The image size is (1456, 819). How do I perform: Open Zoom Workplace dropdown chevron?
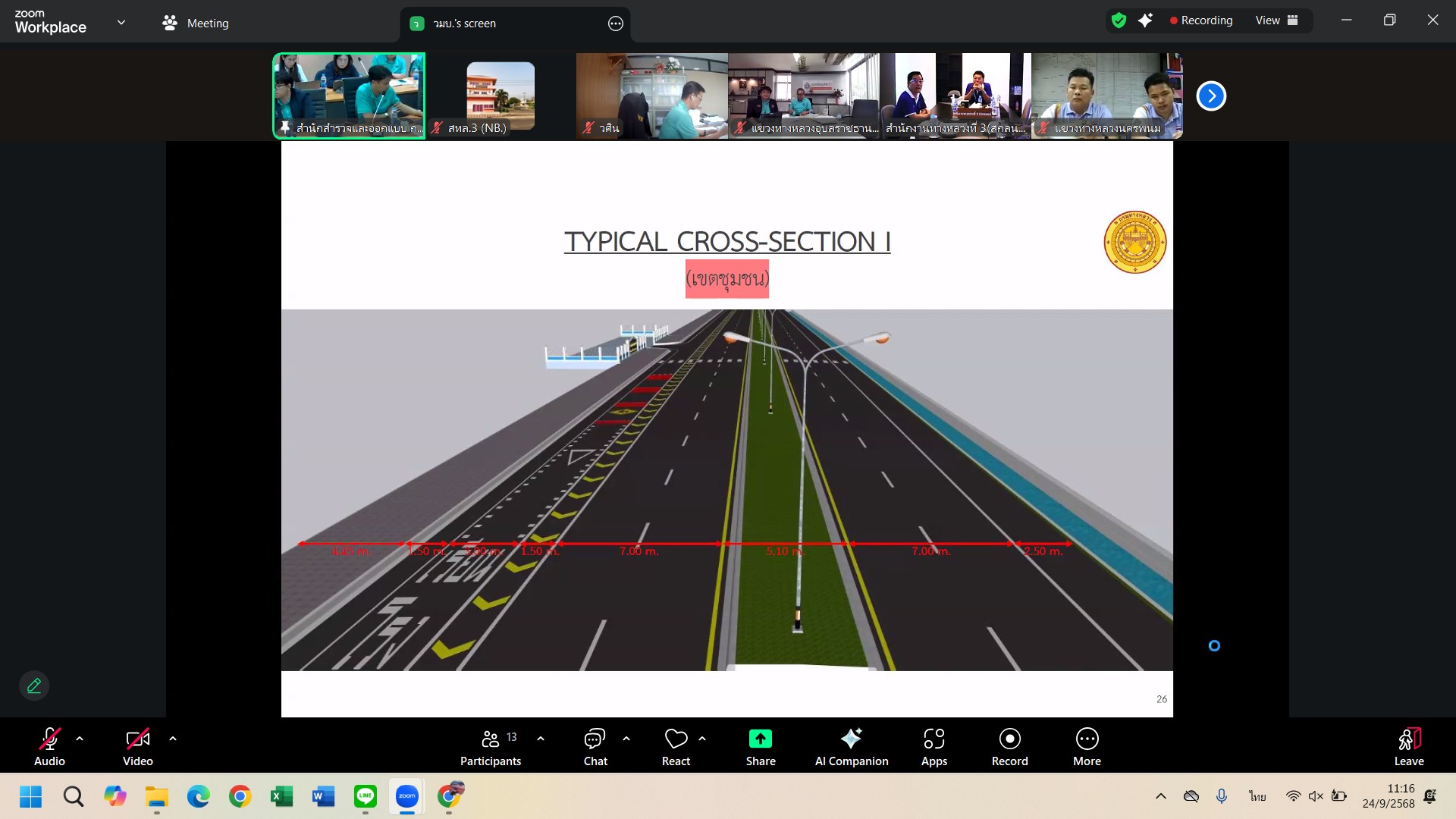121,23
